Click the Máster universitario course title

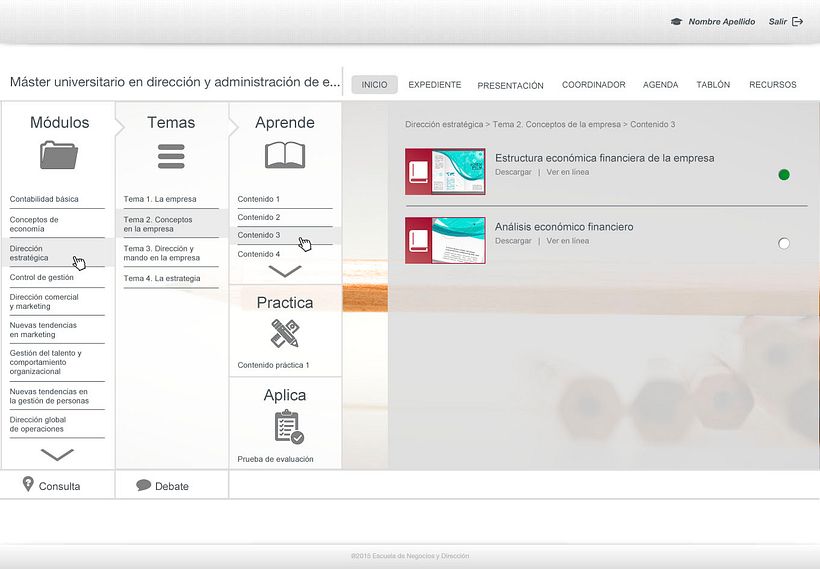tap(175, 82)
